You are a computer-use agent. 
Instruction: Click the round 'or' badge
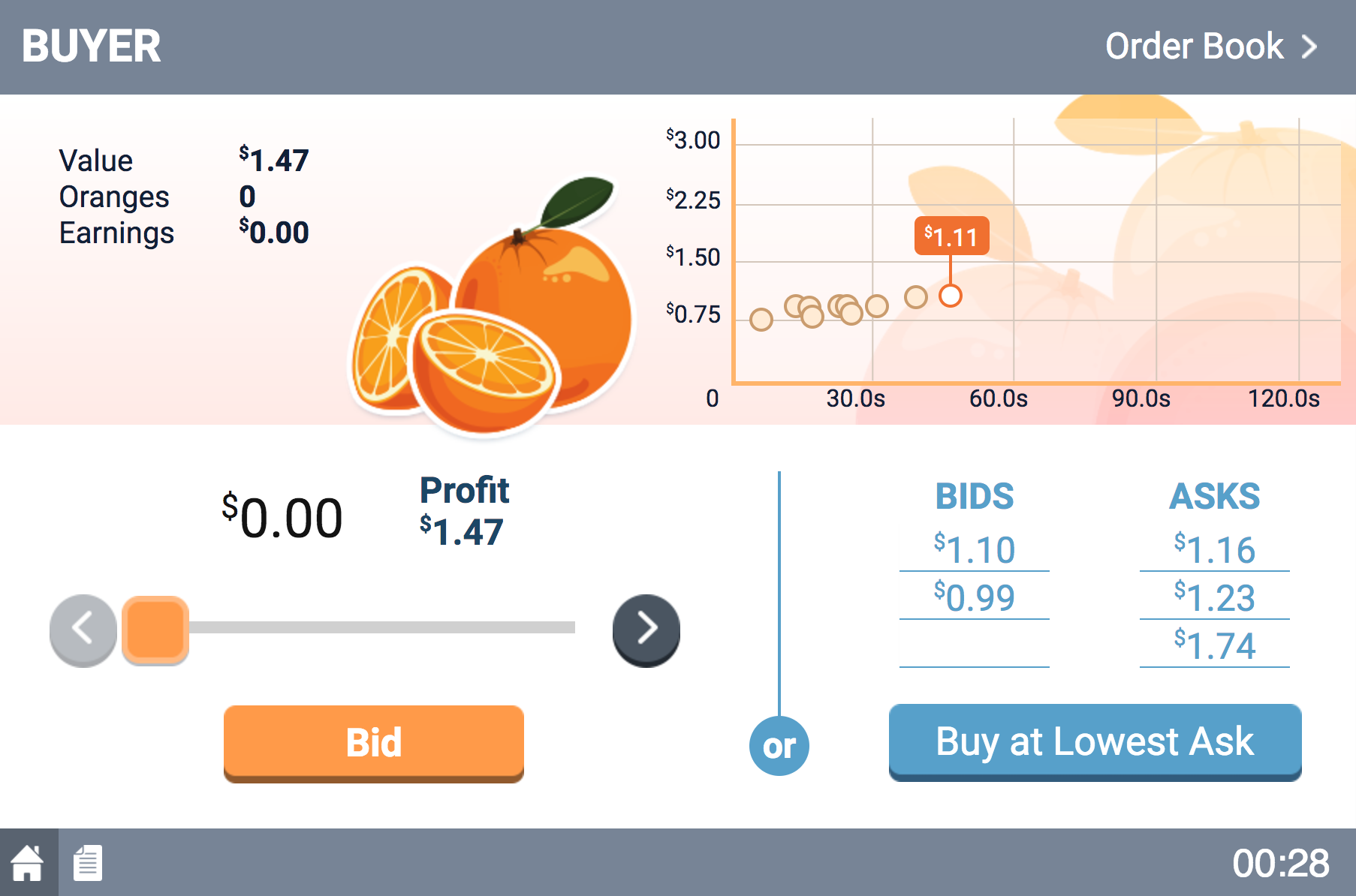tap(779, 746)
